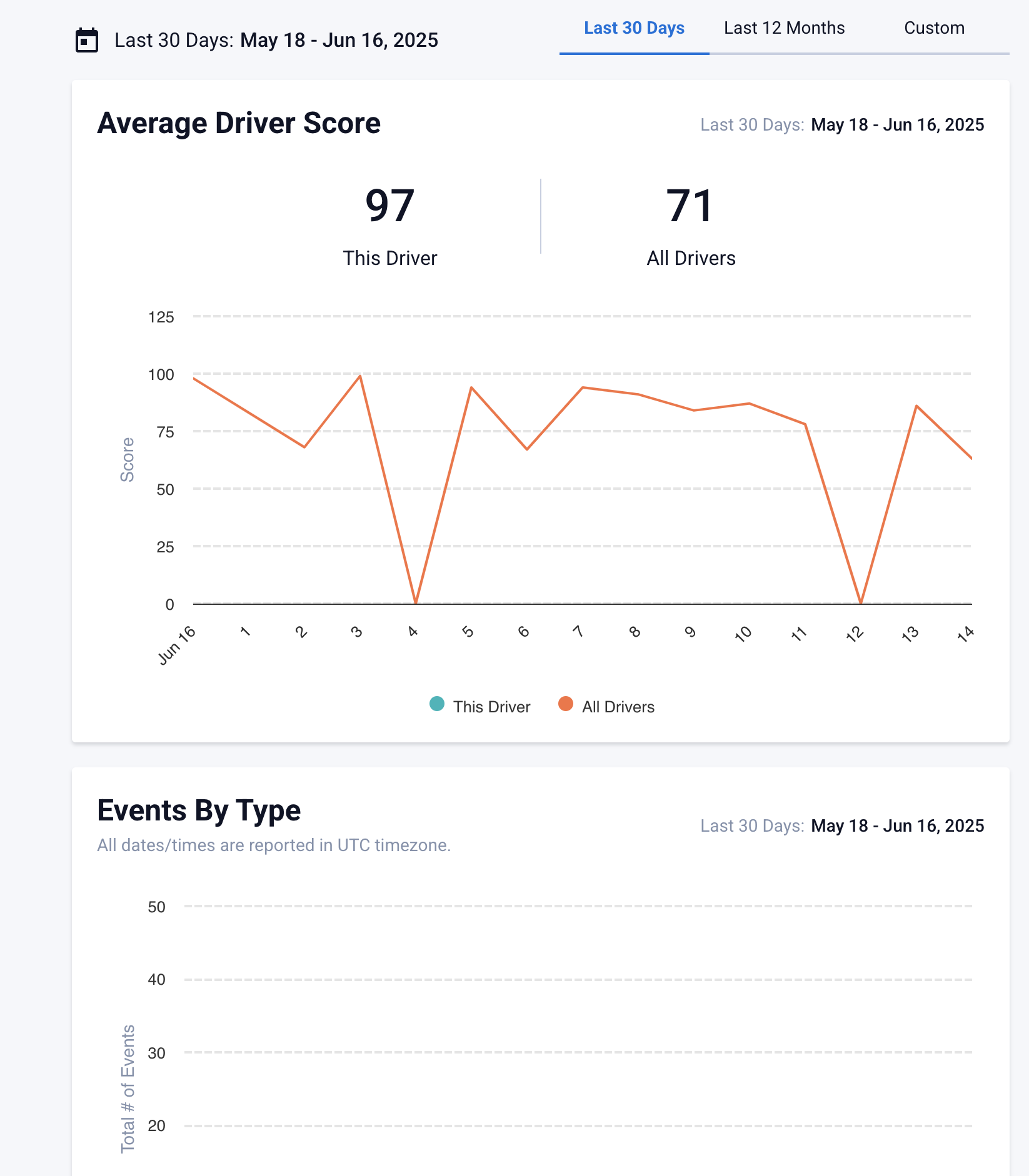Click the This Driver score value 97

click(389, 206)
